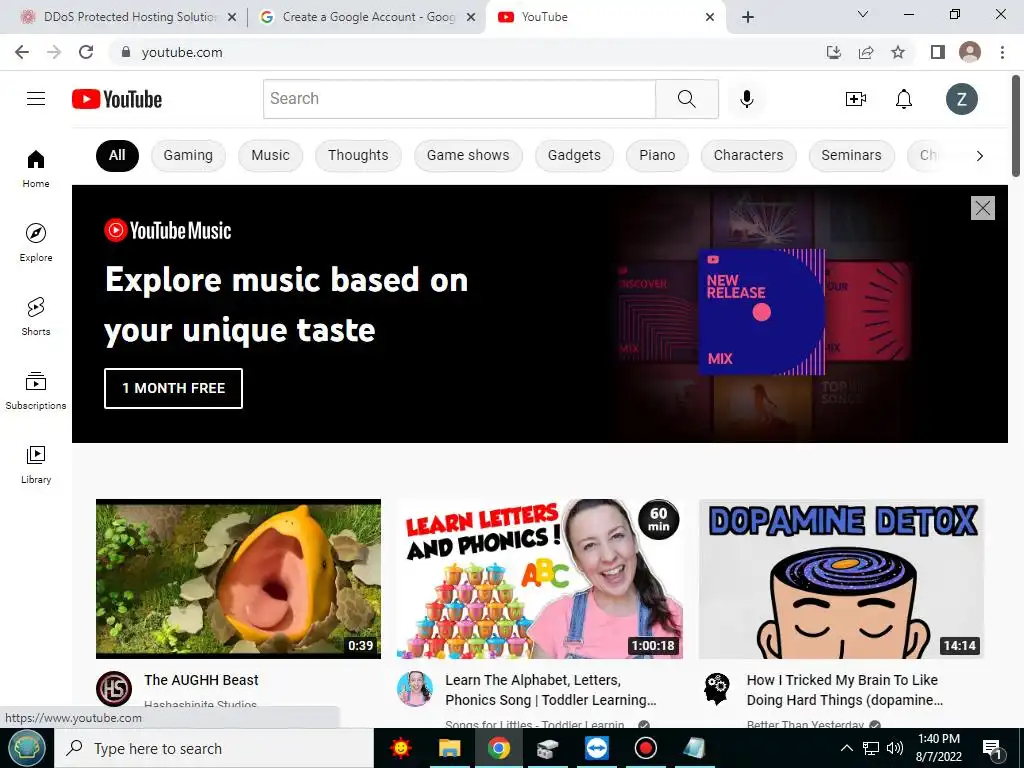Select the Characters filter chip

pos(748,155)
